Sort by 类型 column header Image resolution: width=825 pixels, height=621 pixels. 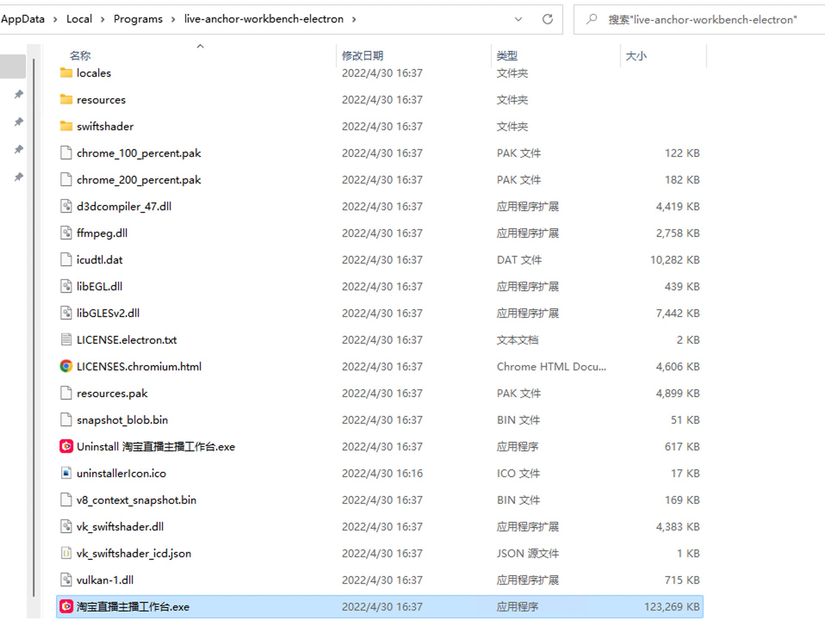tap(507, 56)
